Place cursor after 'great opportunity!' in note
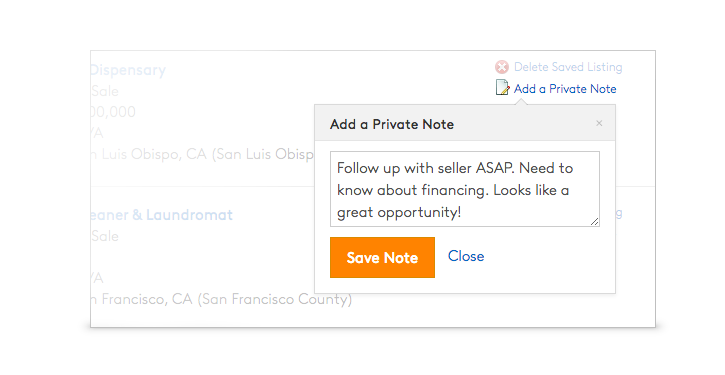The image size is (725, 375). click(x=461, y=212)
